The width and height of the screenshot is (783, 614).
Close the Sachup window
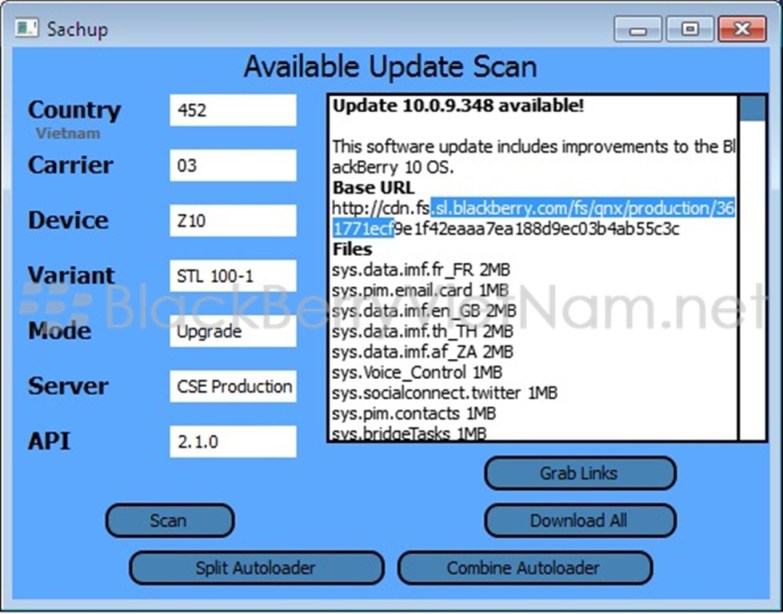pyautogui.click(x=743, y=29)
